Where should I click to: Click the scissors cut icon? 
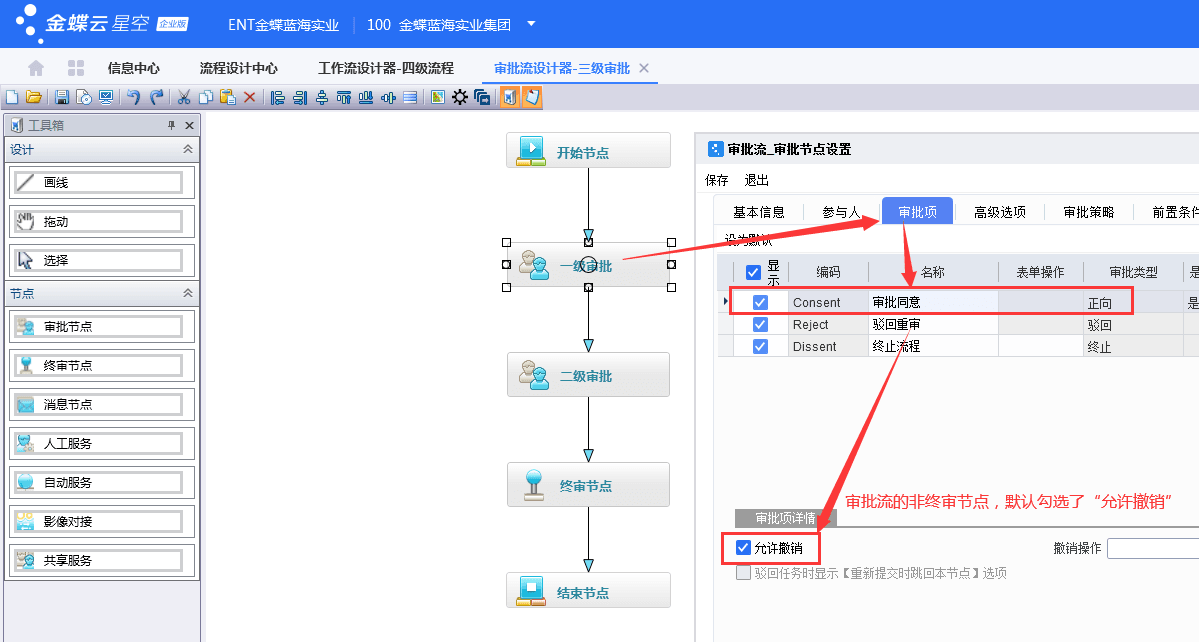tap(183, 97)
